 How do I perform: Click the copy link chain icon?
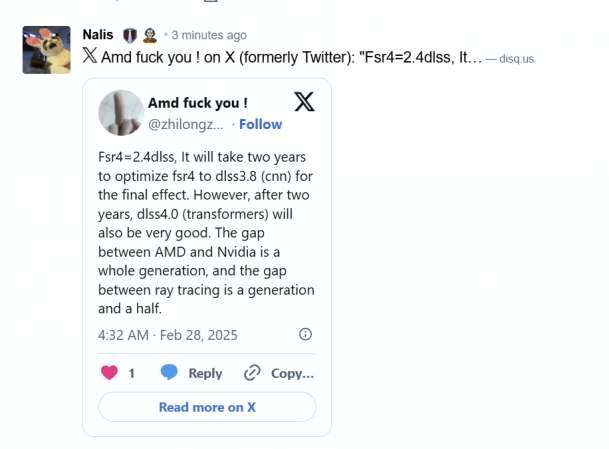pos(252,373)
